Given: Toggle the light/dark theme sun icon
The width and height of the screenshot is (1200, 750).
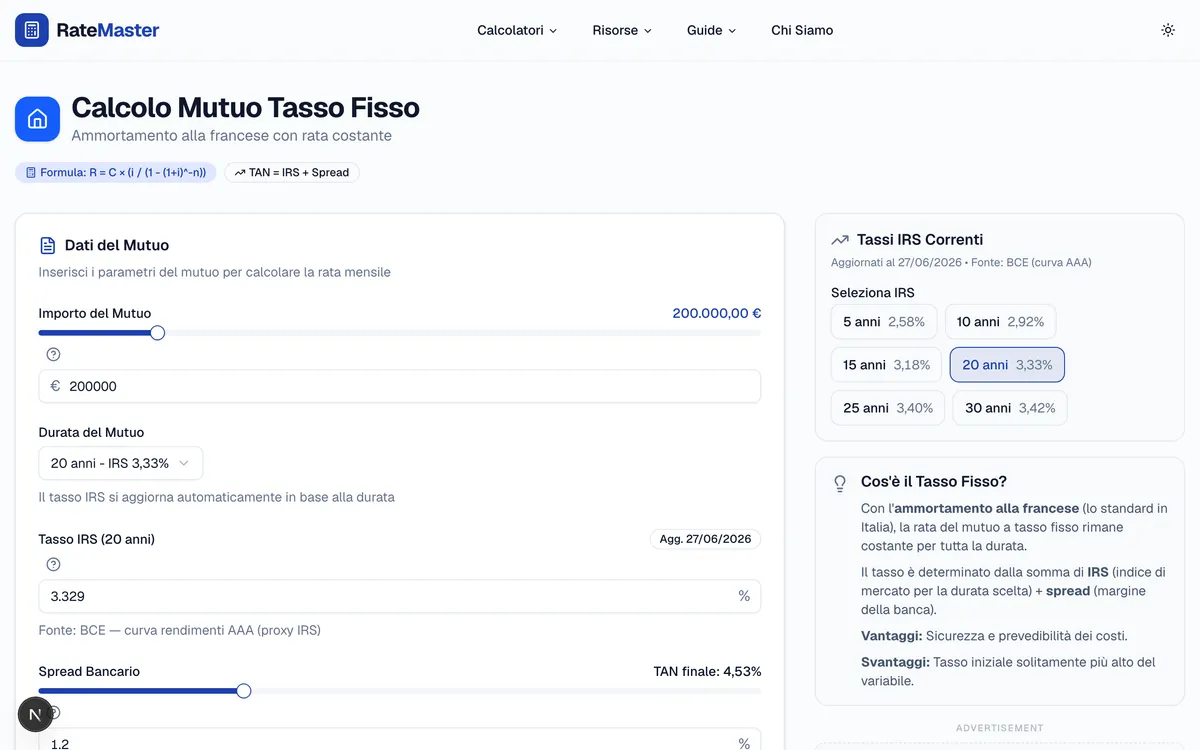Looking at the screenshot, I should point(1168,30).
